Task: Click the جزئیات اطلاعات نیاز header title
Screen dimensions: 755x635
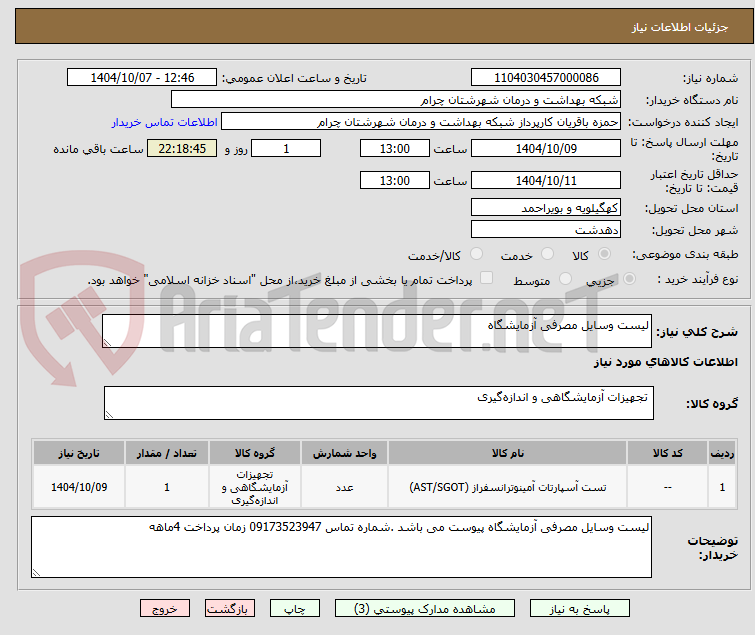Action: tap(679, 27)
